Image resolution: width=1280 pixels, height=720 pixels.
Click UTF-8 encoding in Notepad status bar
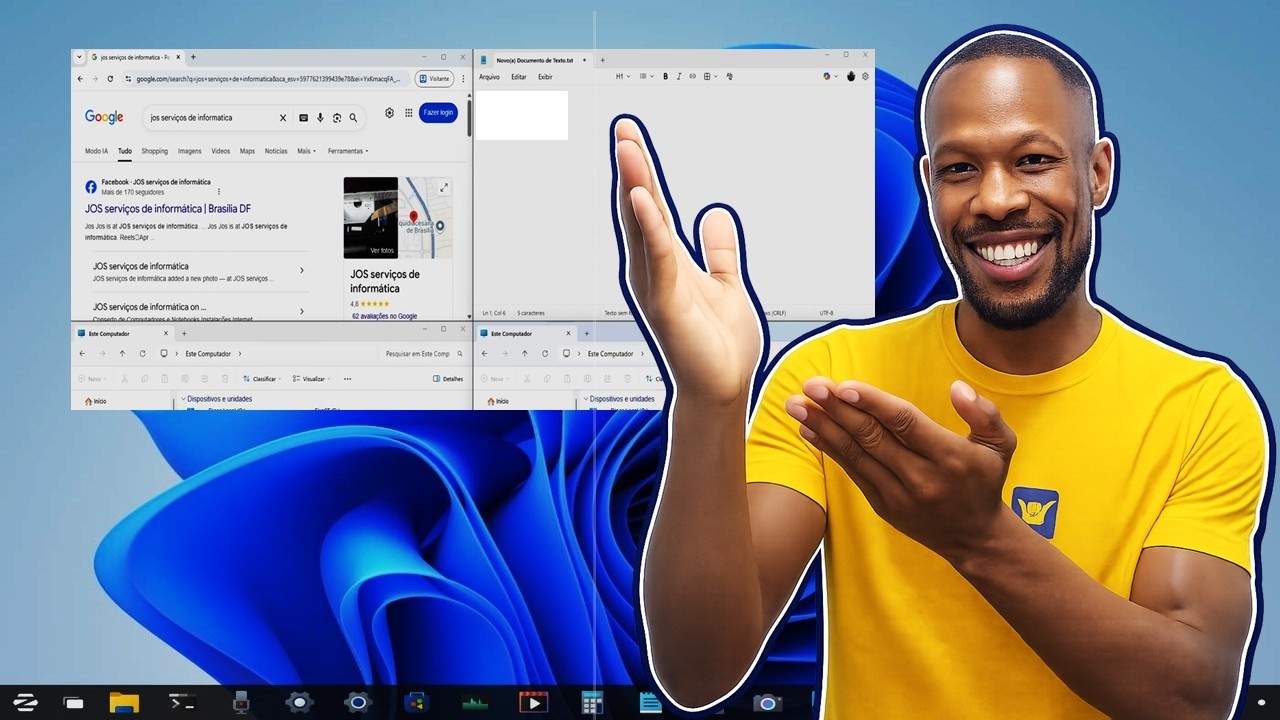coord(826,313)
